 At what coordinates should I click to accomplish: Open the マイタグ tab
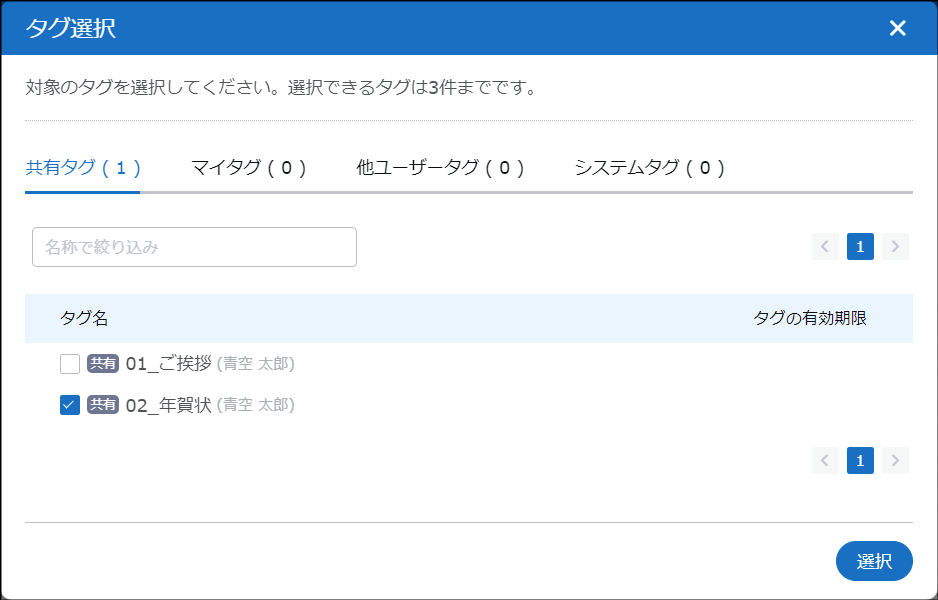(x=248, y=168)
